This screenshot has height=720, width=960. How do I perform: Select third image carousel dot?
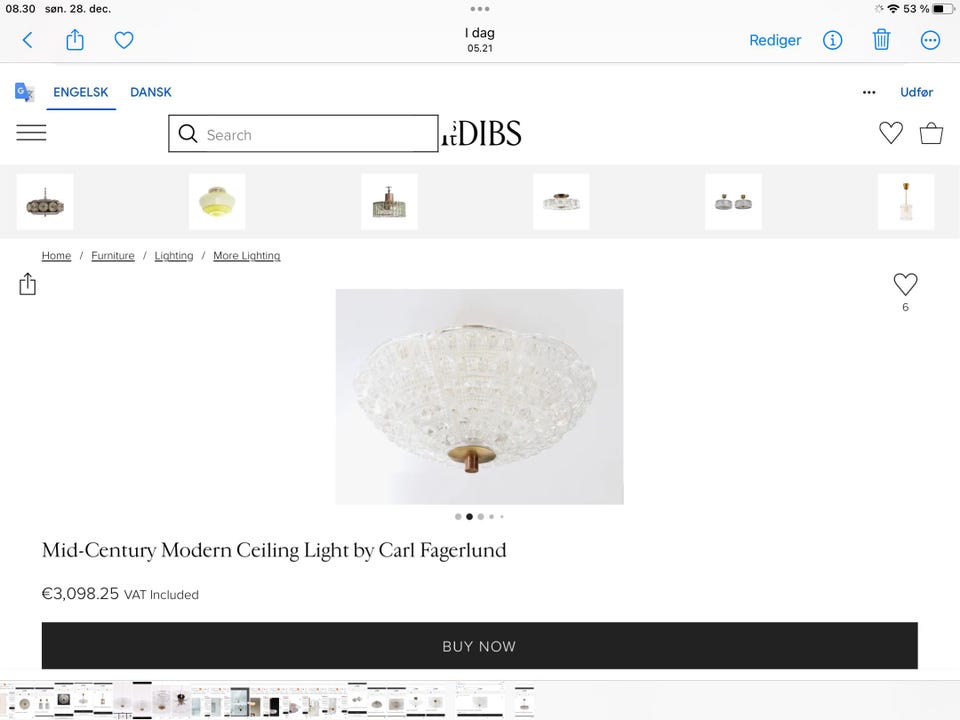481,517
